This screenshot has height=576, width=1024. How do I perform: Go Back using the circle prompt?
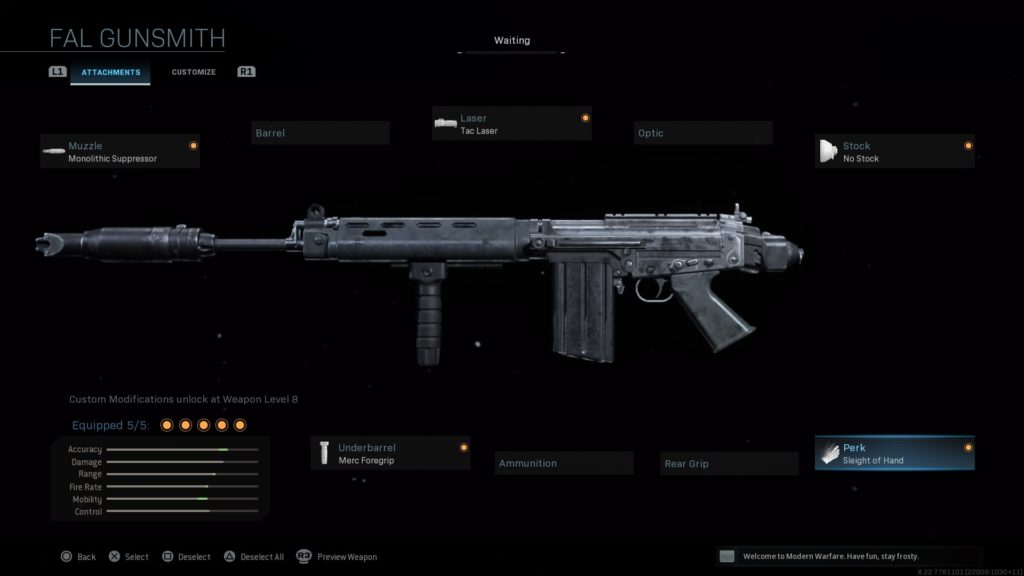[x=78, y=557]
